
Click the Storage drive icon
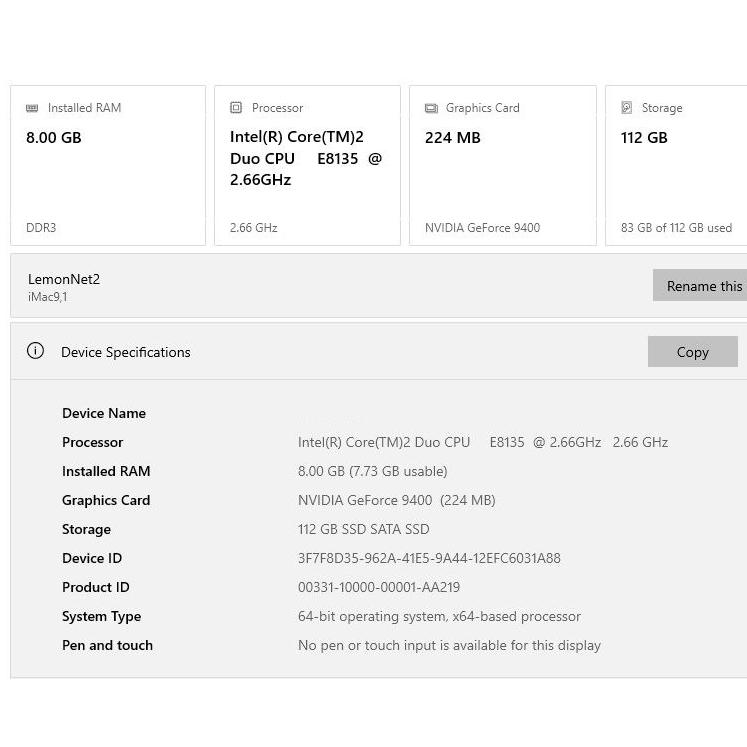click(626, 108)
